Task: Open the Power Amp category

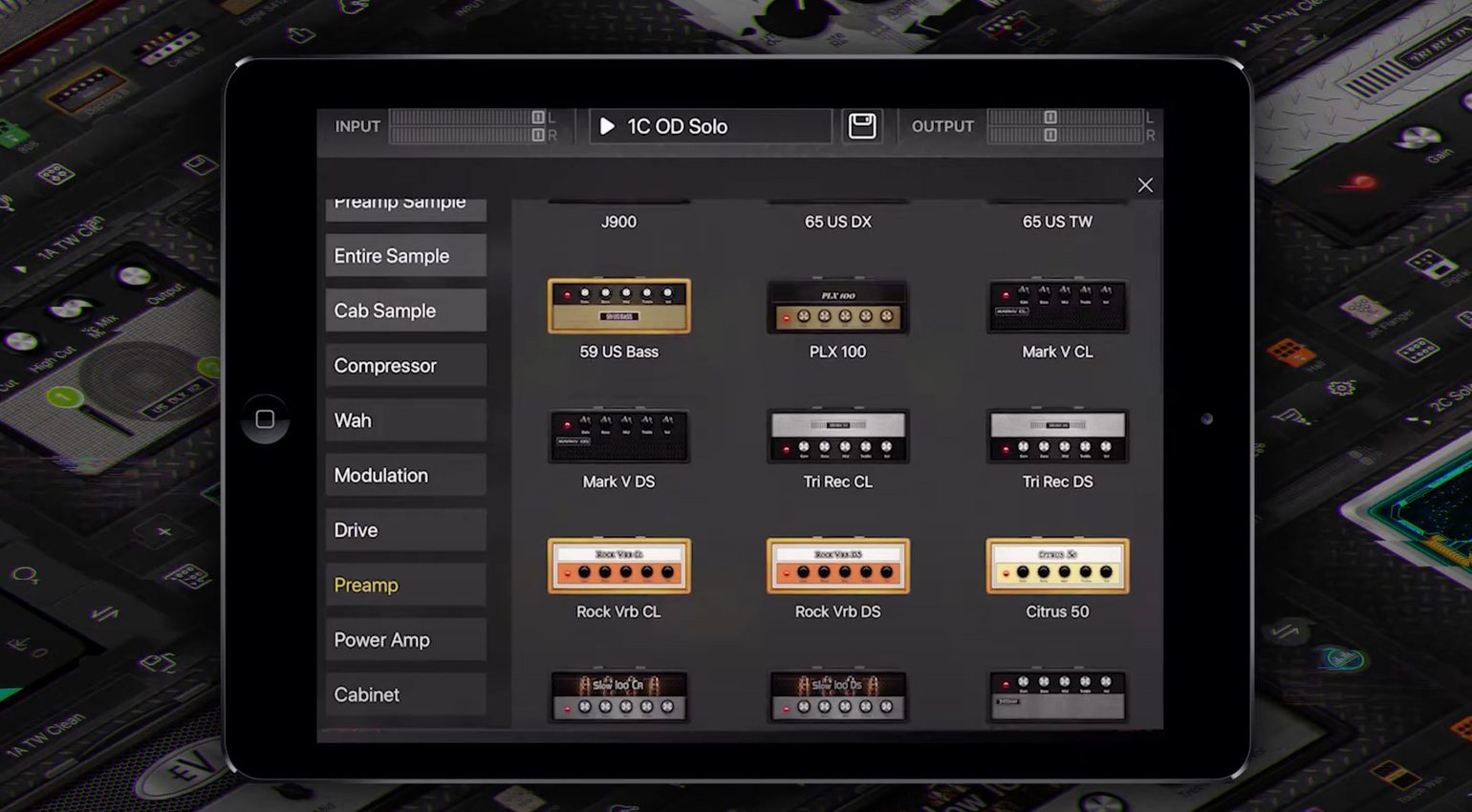Action: point(405,640)
